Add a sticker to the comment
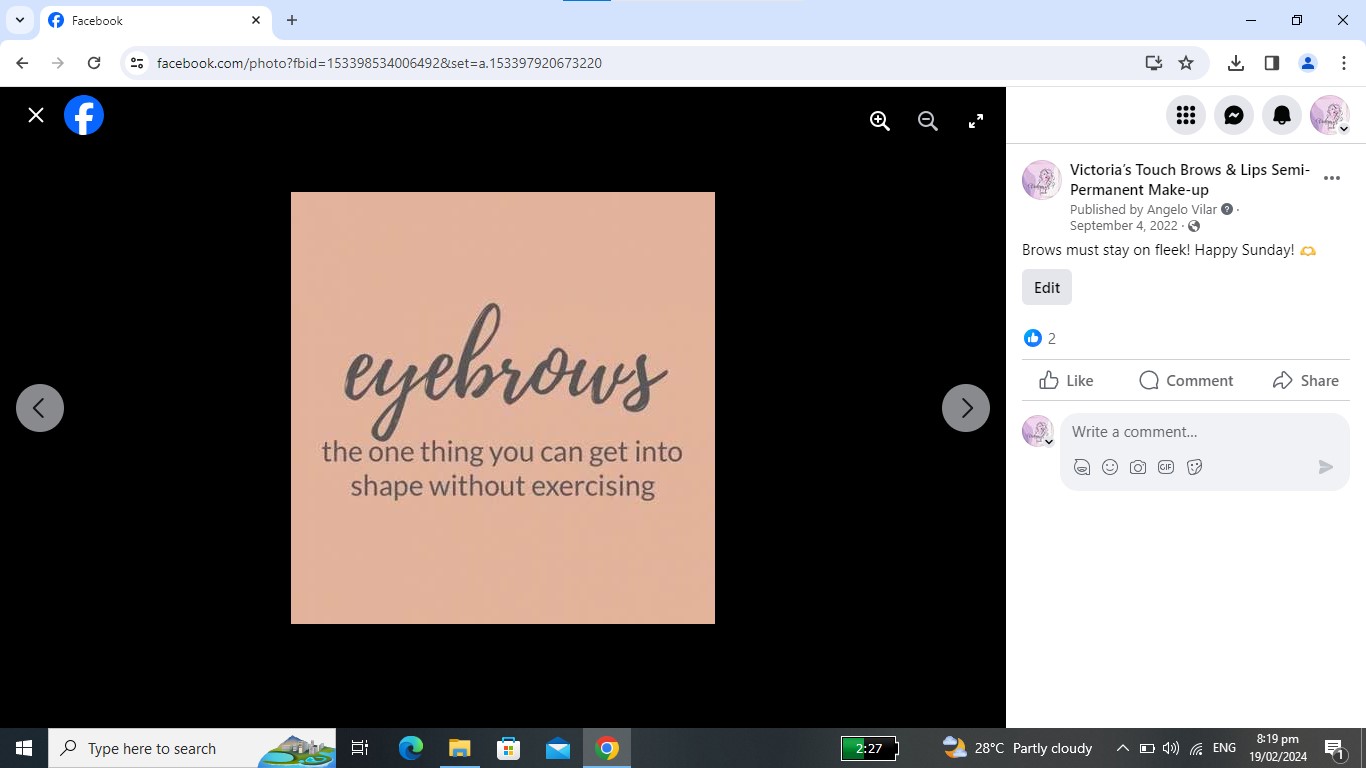This screenshot has width=1366, height=768. click(x=1194, y=467)
